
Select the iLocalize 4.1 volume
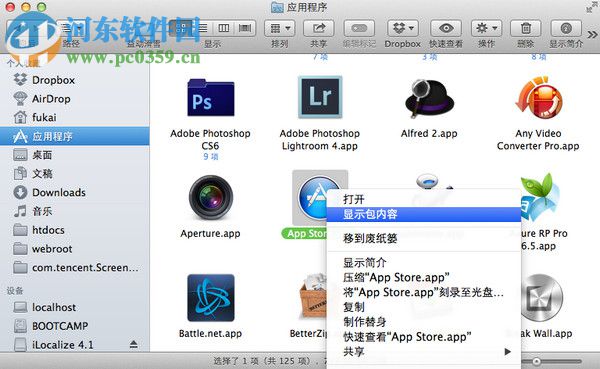click(x=63, y=345)
